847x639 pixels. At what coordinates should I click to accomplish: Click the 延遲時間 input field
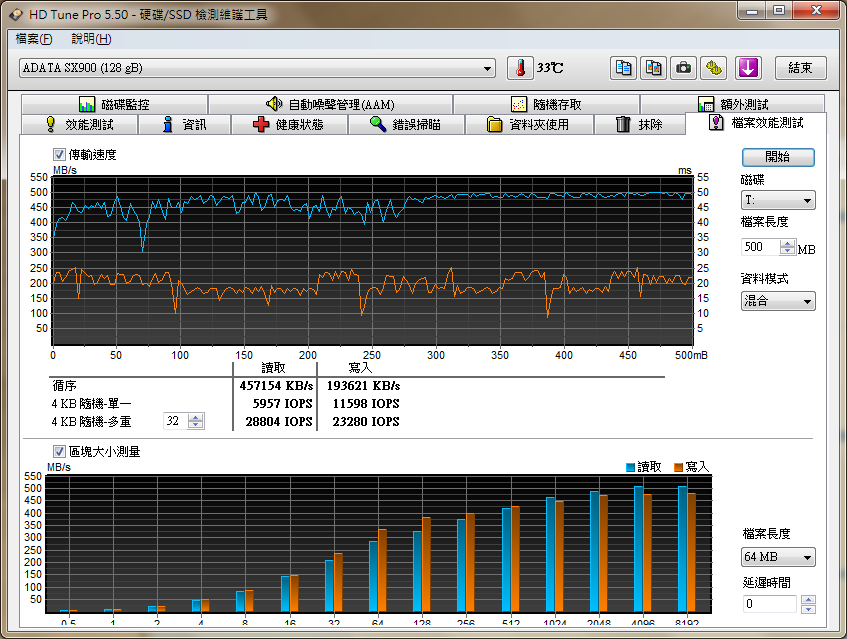[769, 604]
